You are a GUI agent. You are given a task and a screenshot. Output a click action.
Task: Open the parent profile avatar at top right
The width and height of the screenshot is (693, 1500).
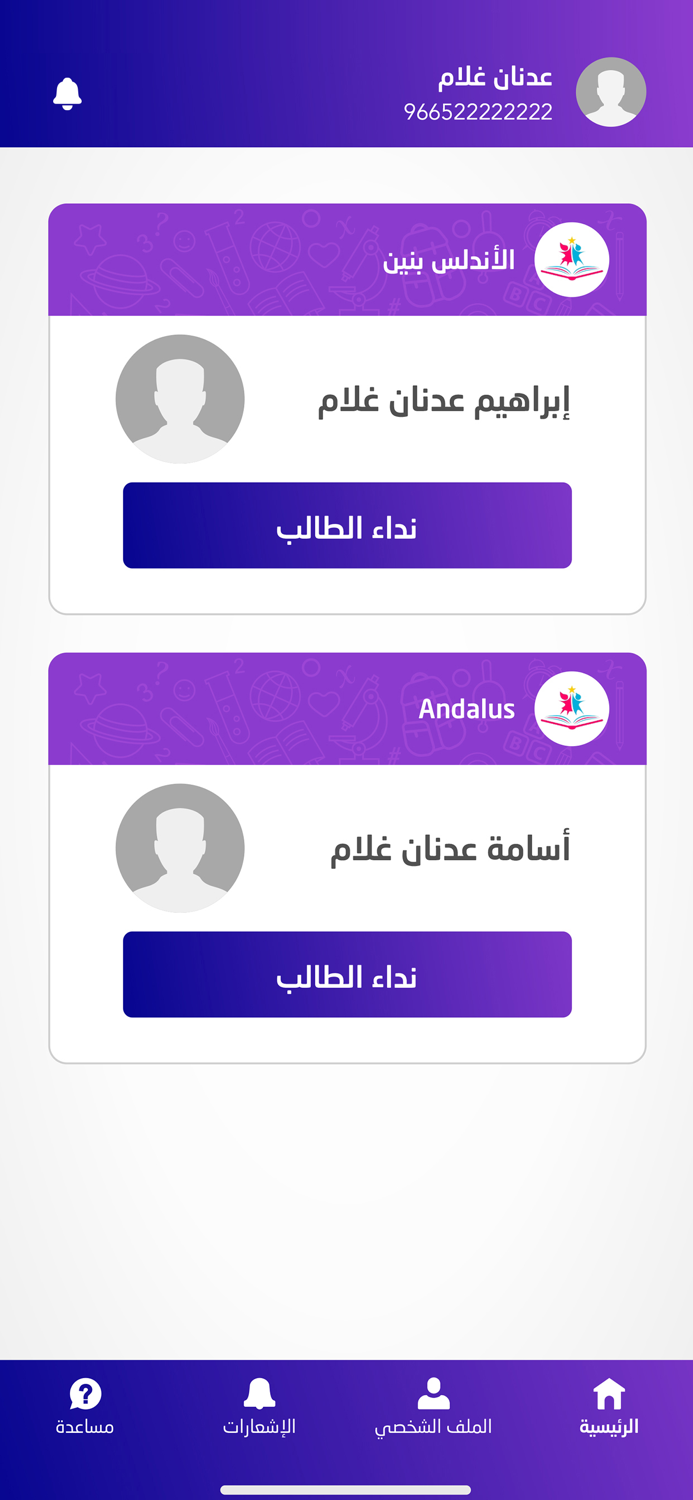pos(611,91)
